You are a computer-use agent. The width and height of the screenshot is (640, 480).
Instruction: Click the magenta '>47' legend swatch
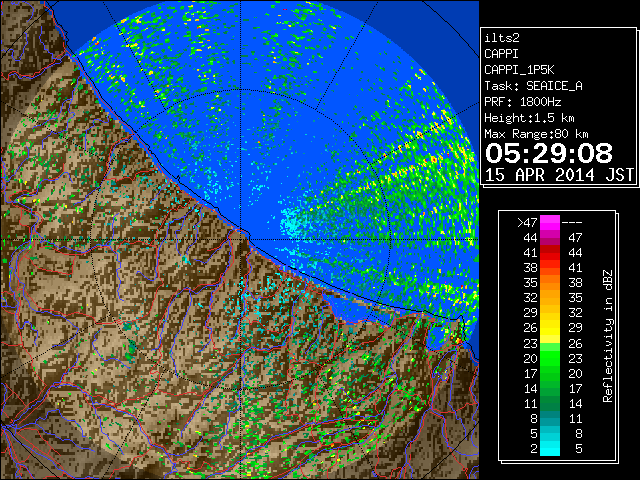550,223
